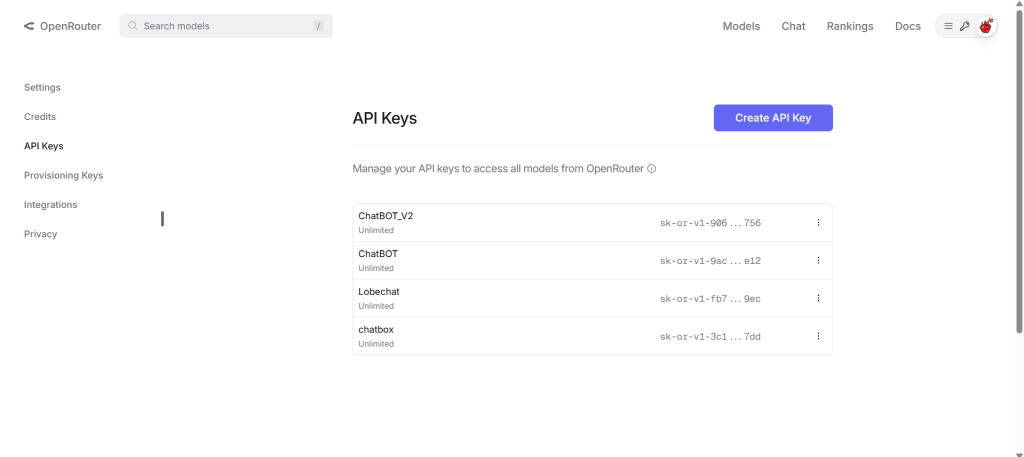Open three-dot menu for chatbox key

point(818,336)
